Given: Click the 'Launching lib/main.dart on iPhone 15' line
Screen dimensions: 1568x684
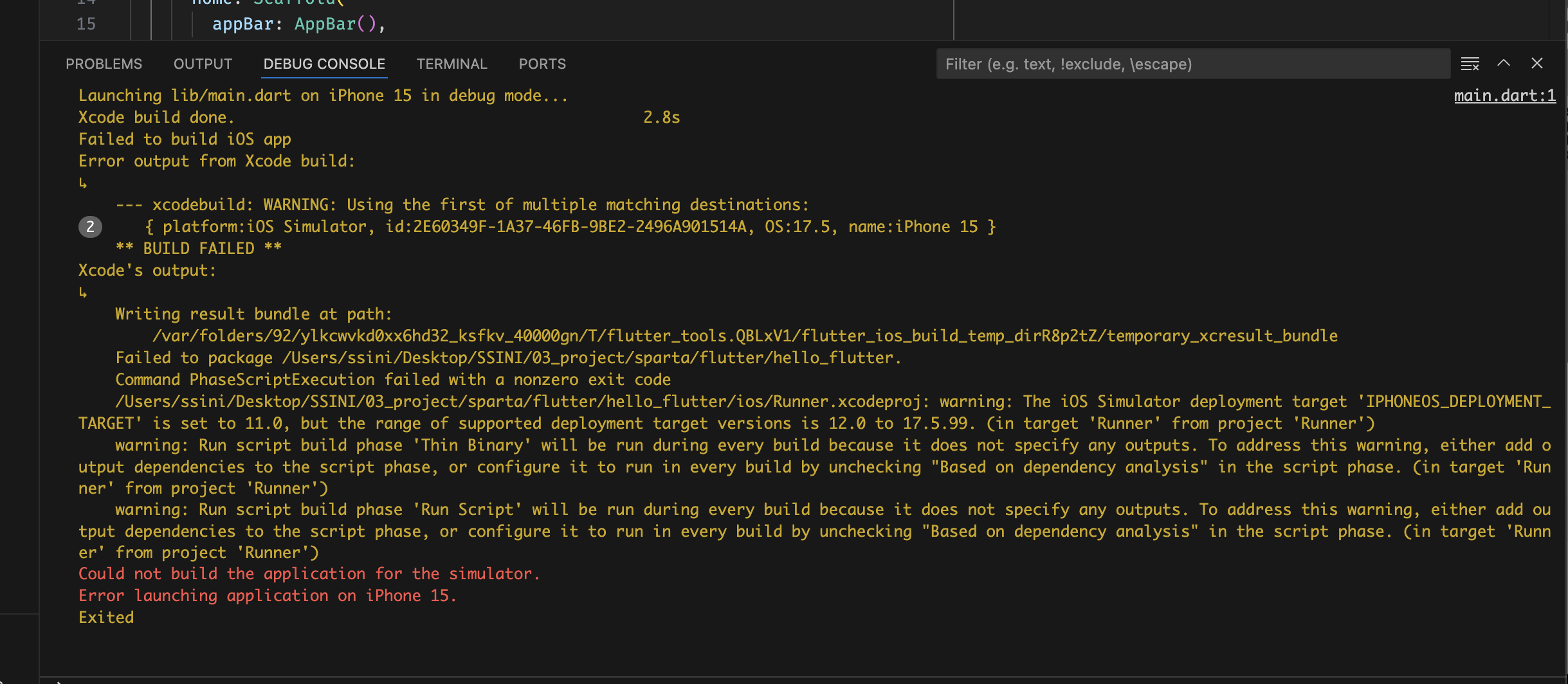Looking at the screenshot, I should pos(323,95).
